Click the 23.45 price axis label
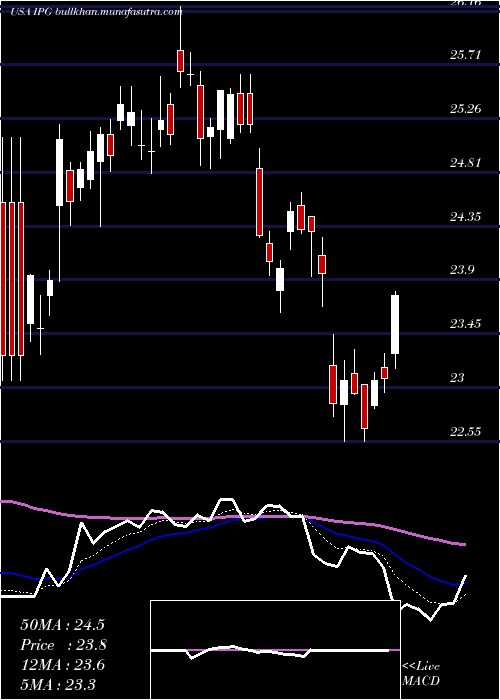500x700 pixels. 465,324
